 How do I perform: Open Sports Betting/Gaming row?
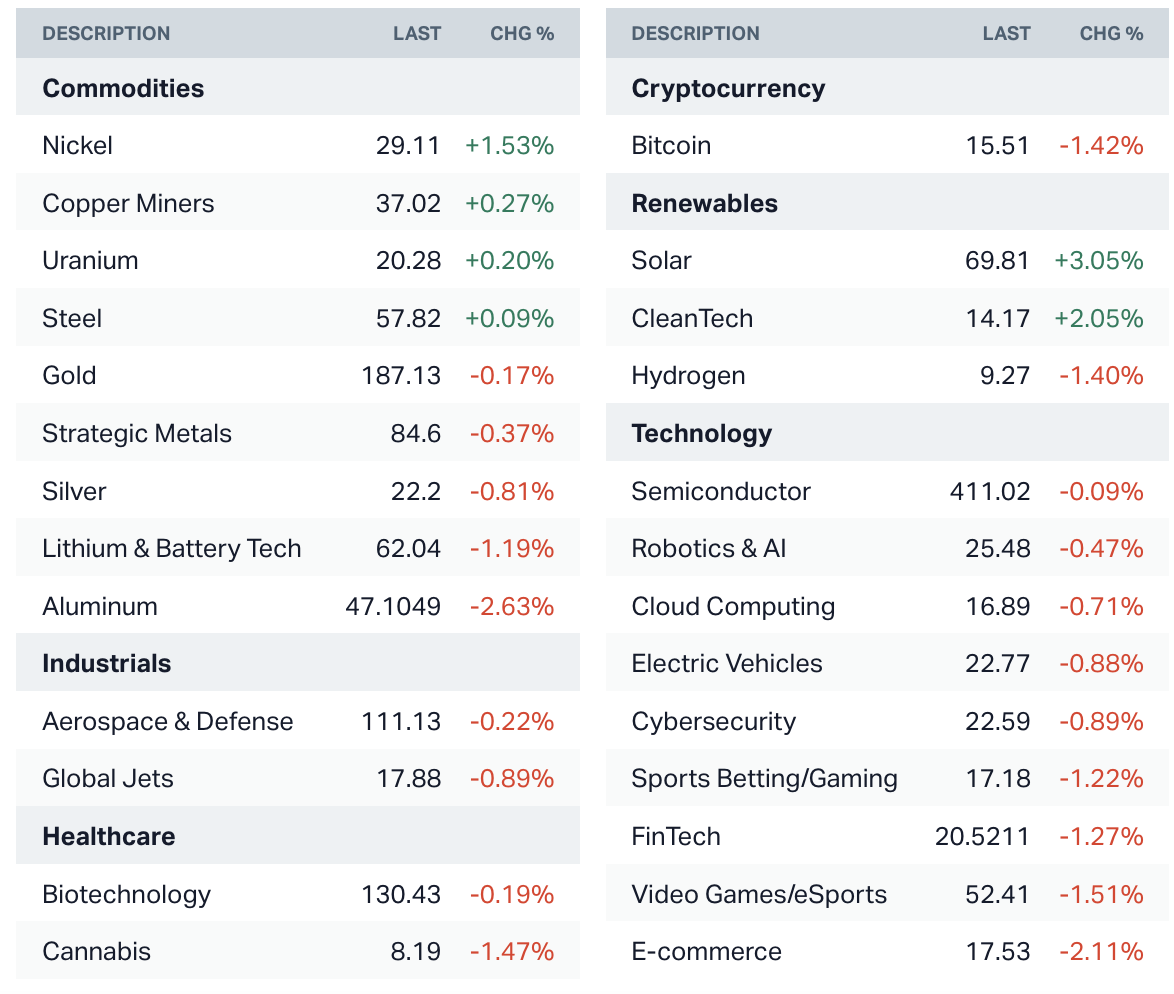pos(764,779)
